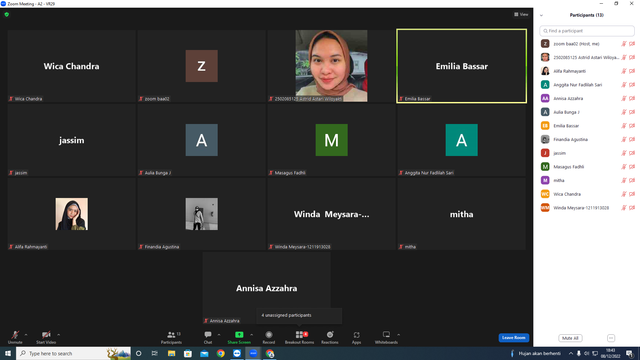Click the green encryption shield icon
This screenshot has width=640, height=360.
click(7, 14)
